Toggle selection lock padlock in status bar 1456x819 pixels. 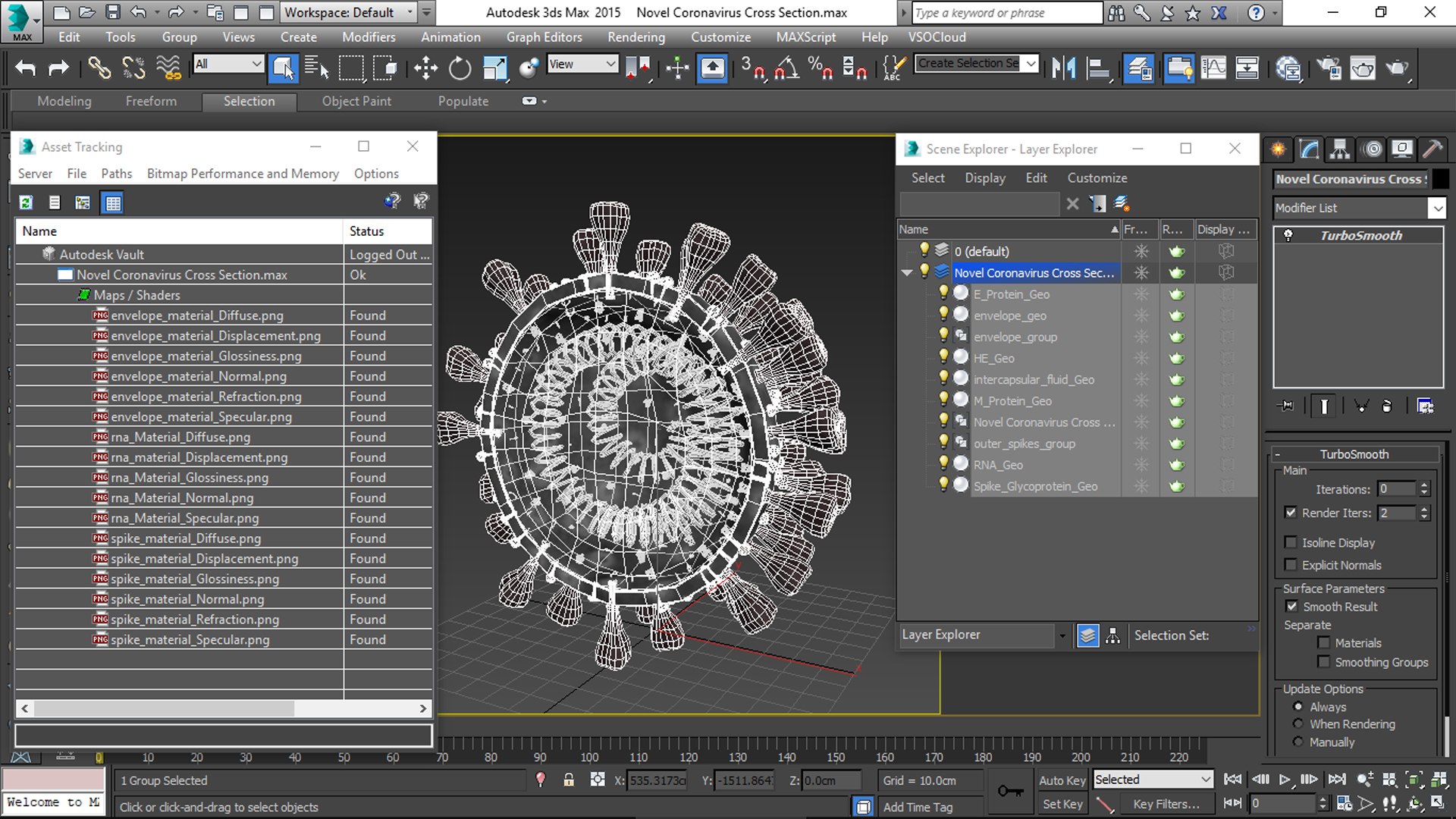tap(569, 780)
